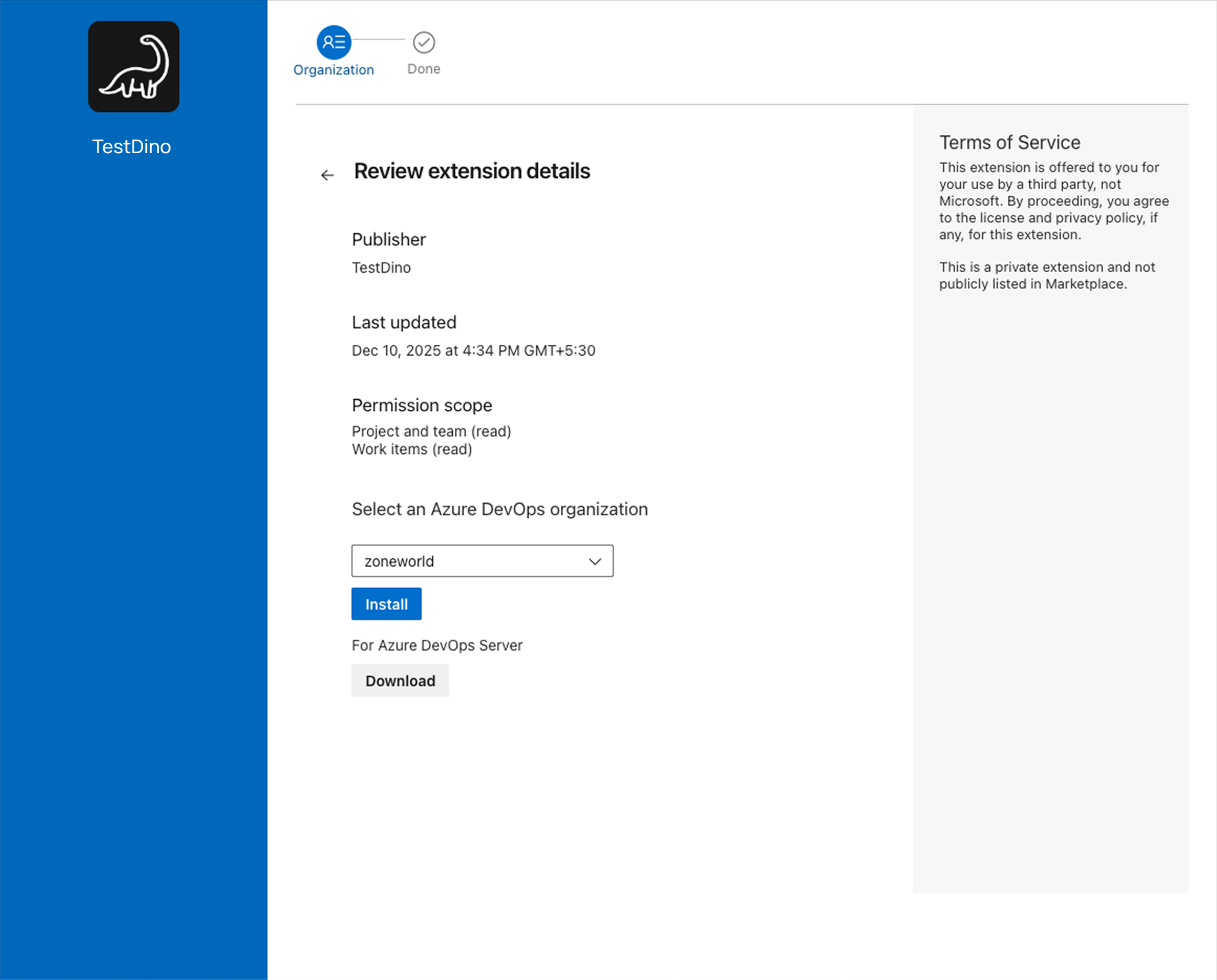Click the circled checkmark above Done
The image size is (1217, 980).
click(423, 42)
